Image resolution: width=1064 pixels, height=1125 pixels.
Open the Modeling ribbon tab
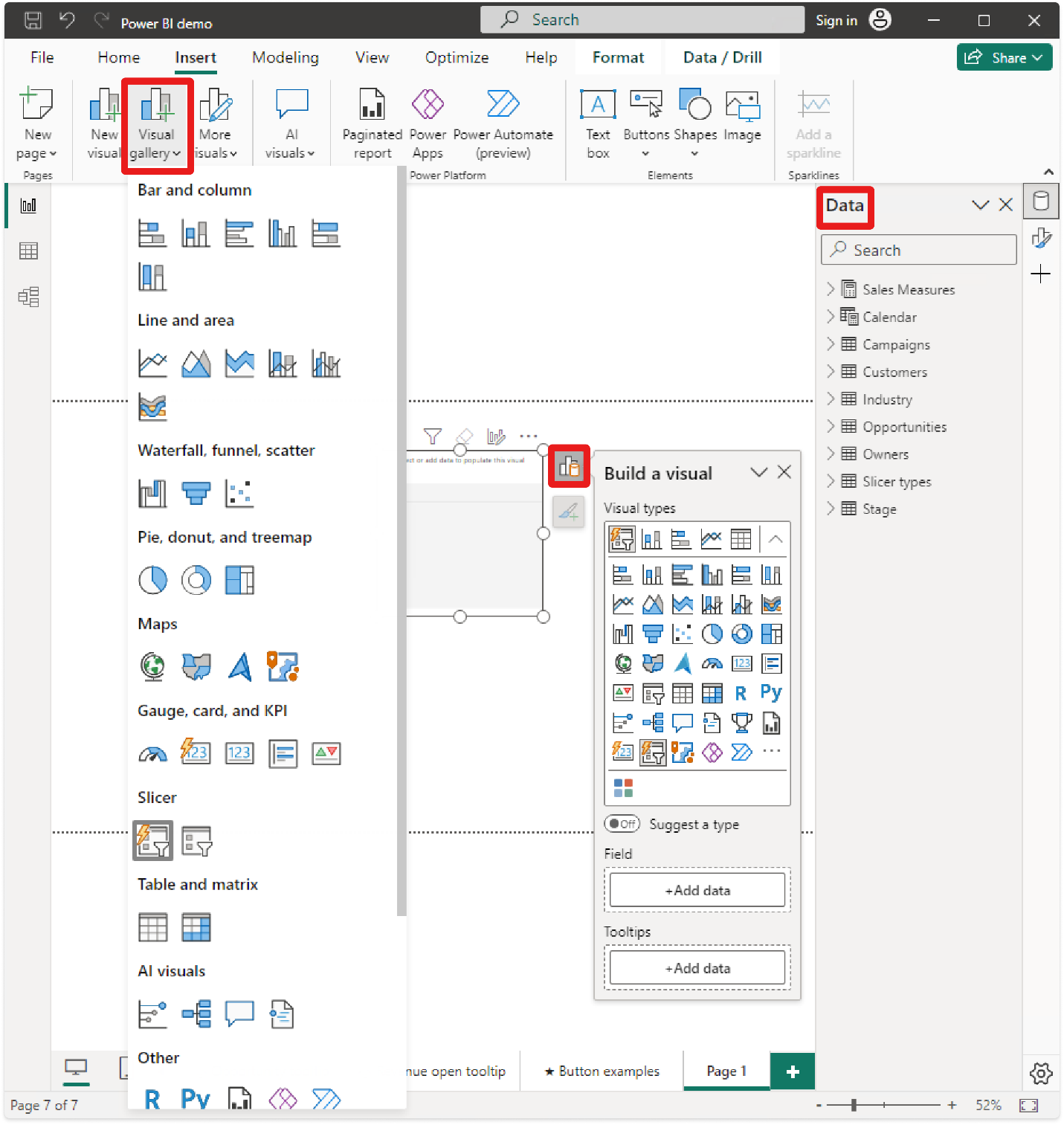tap(286, 58)
